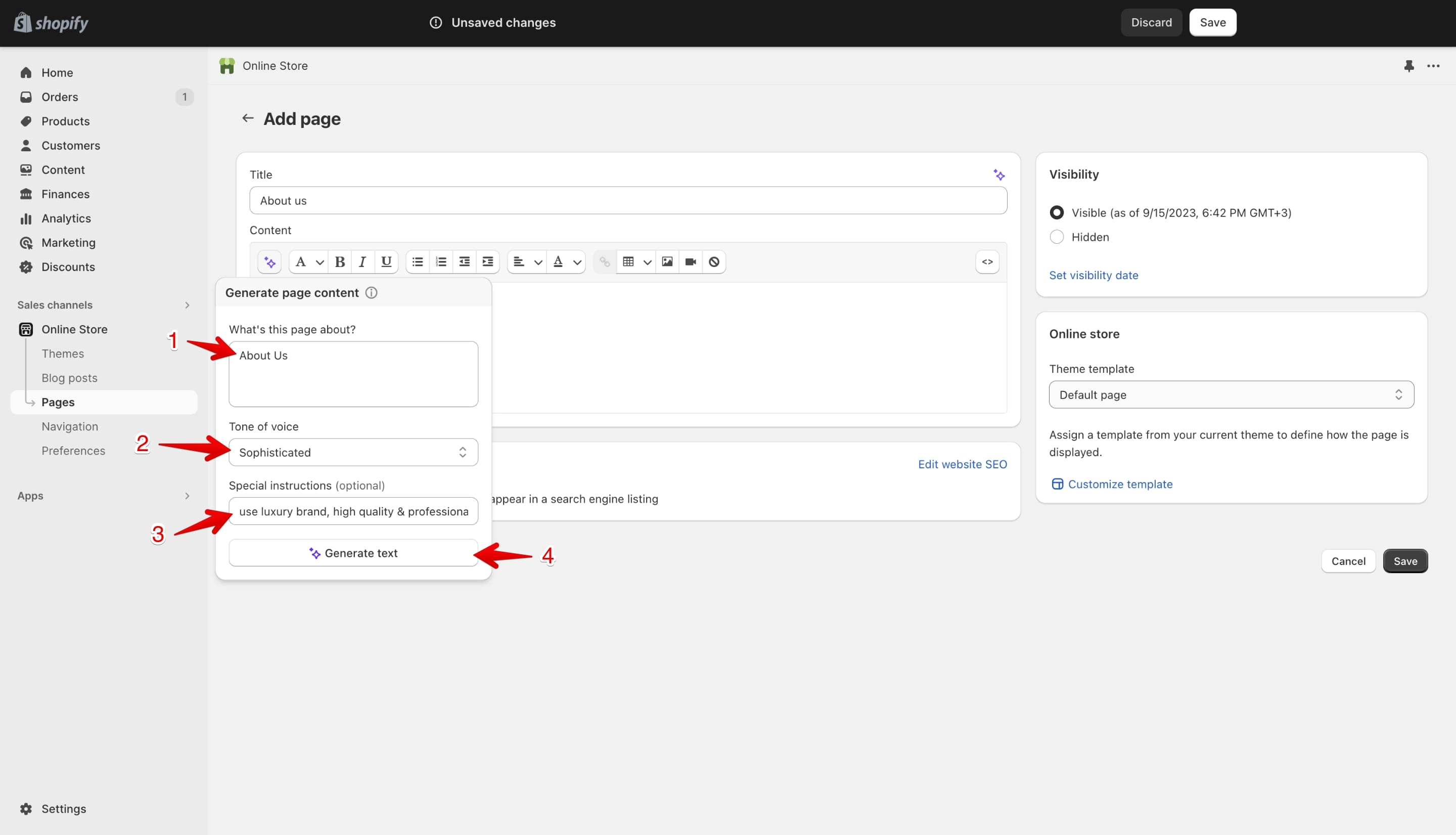The width and height of the screenshot is (1456, 835).
Task: Click Customize template link
Action: tap(1112, 484)
